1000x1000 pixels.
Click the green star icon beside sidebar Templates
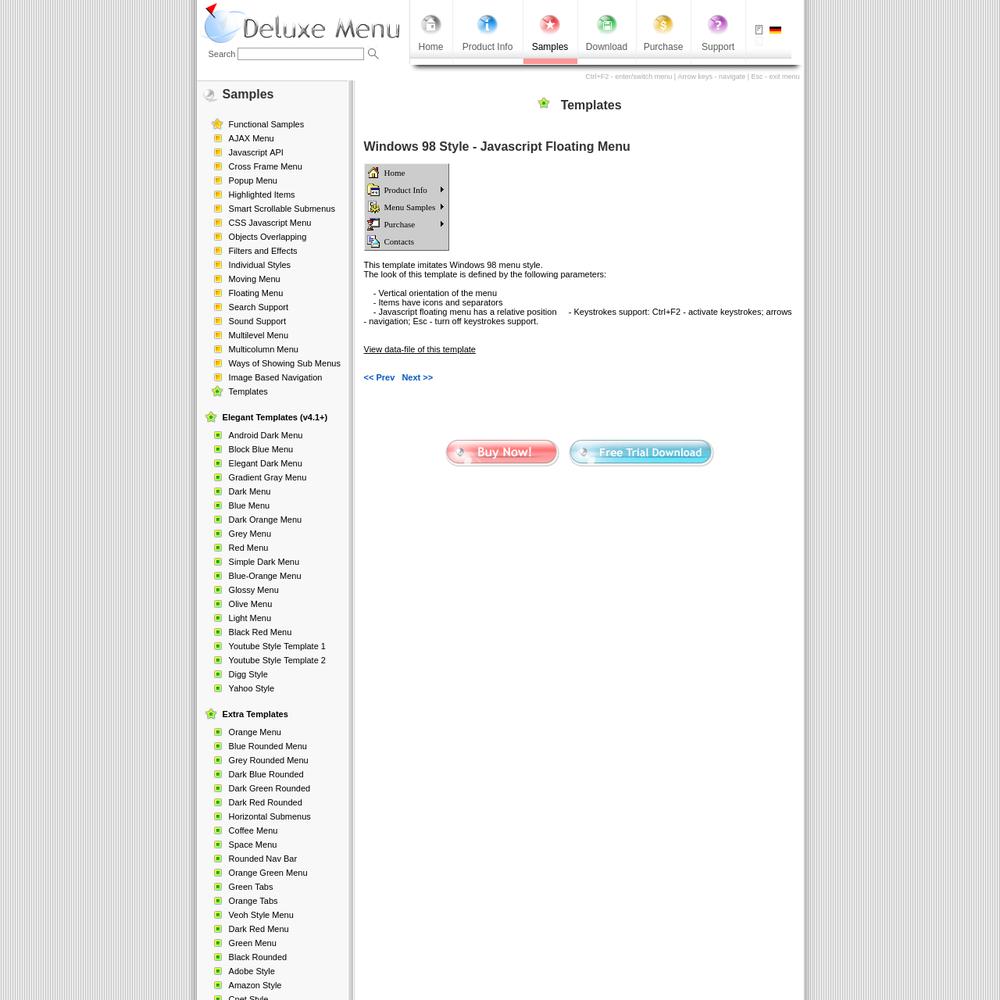click(217, 391)
